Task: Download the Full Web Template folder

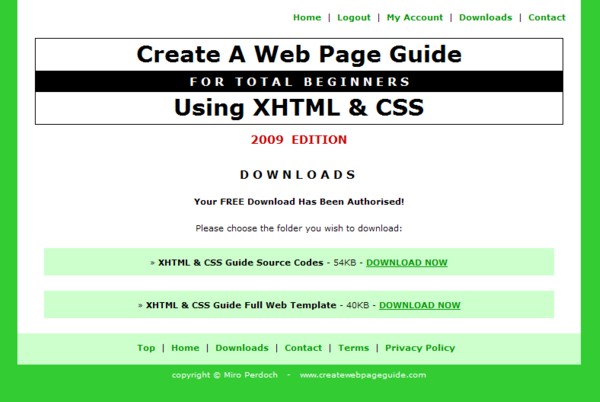Action: pyautogui.click(x=419, y=305)
